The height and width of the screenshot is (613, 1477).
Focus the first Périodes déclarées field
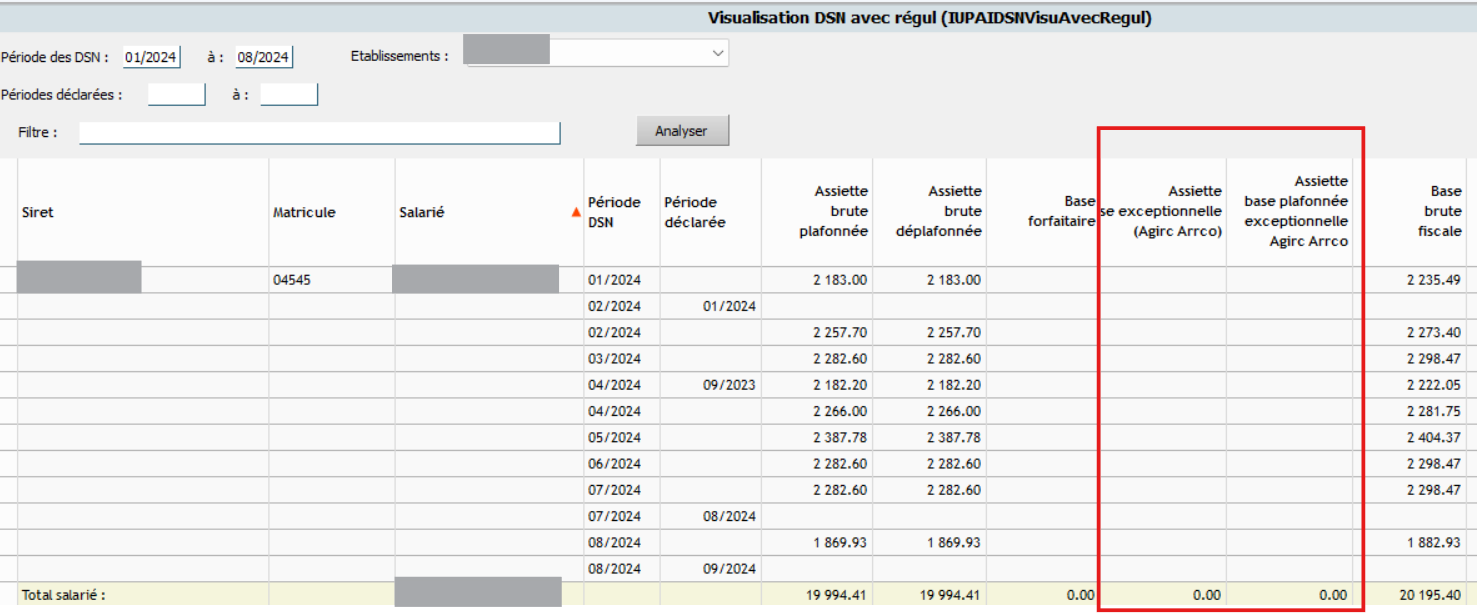(x=176, y=95)
